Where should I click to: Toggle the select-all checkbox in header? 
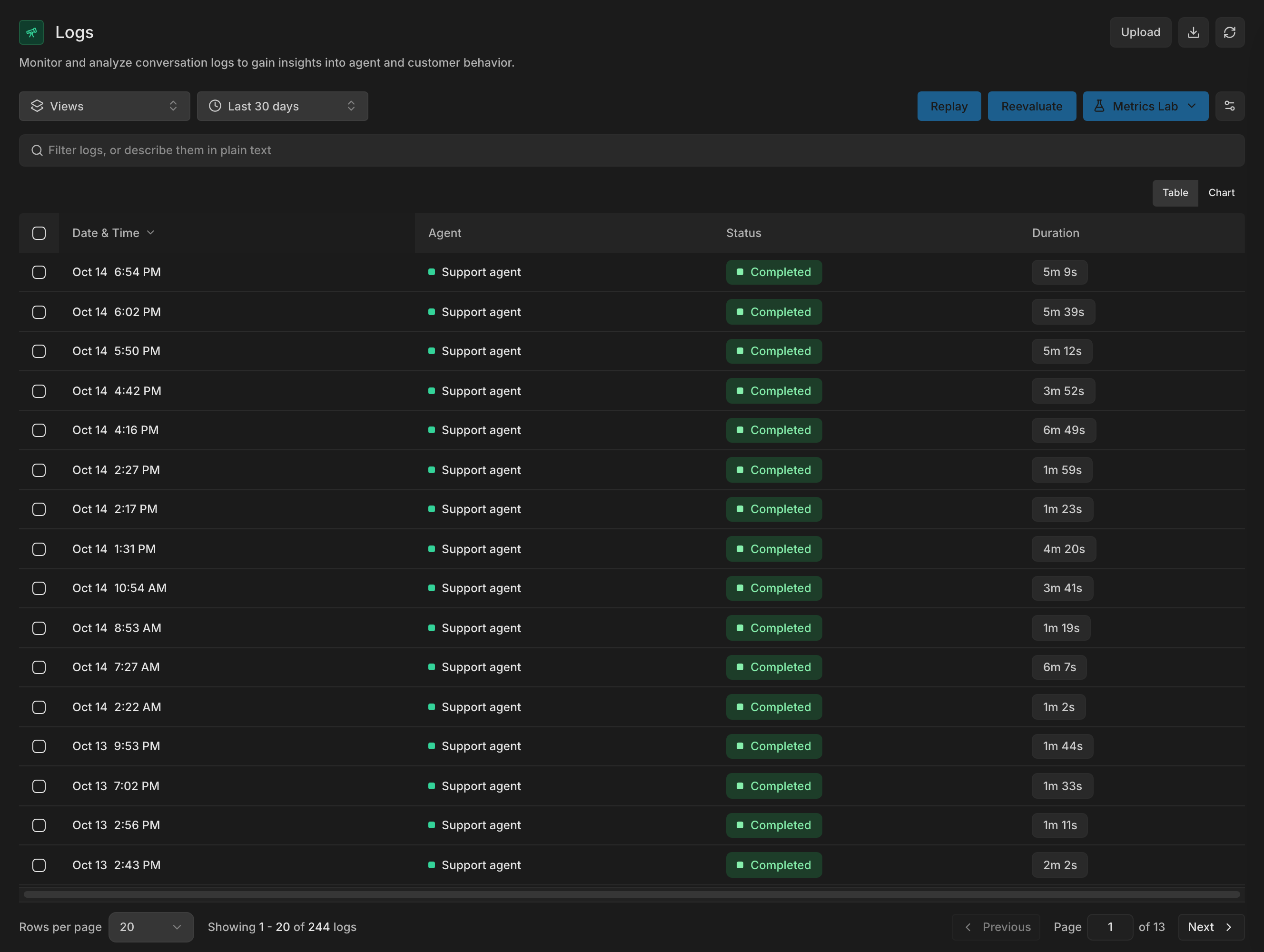click(x=39, y=233)
